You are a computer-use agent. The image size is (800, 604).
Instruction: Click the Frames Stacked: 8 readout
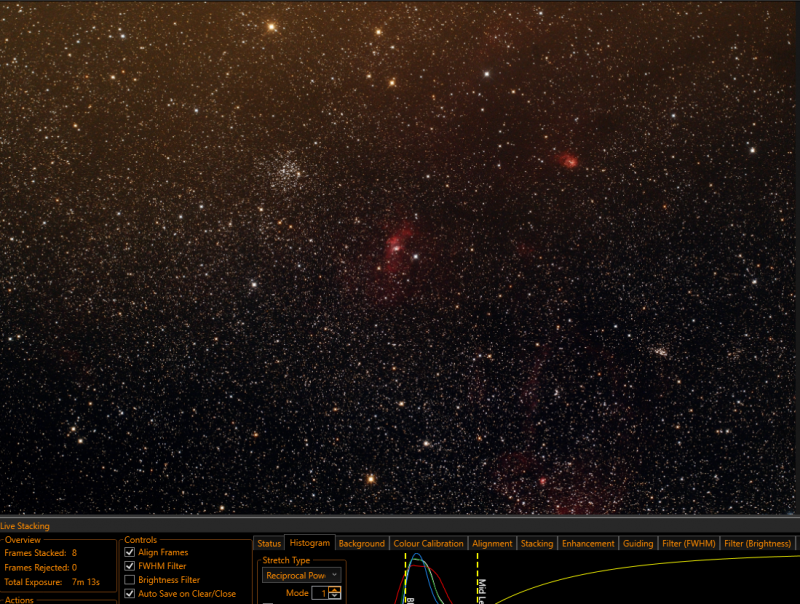[41, 552]
